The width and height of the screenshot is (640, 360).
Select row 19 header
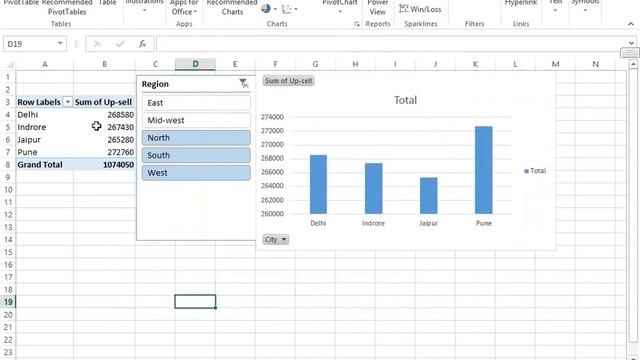(8, 302)
